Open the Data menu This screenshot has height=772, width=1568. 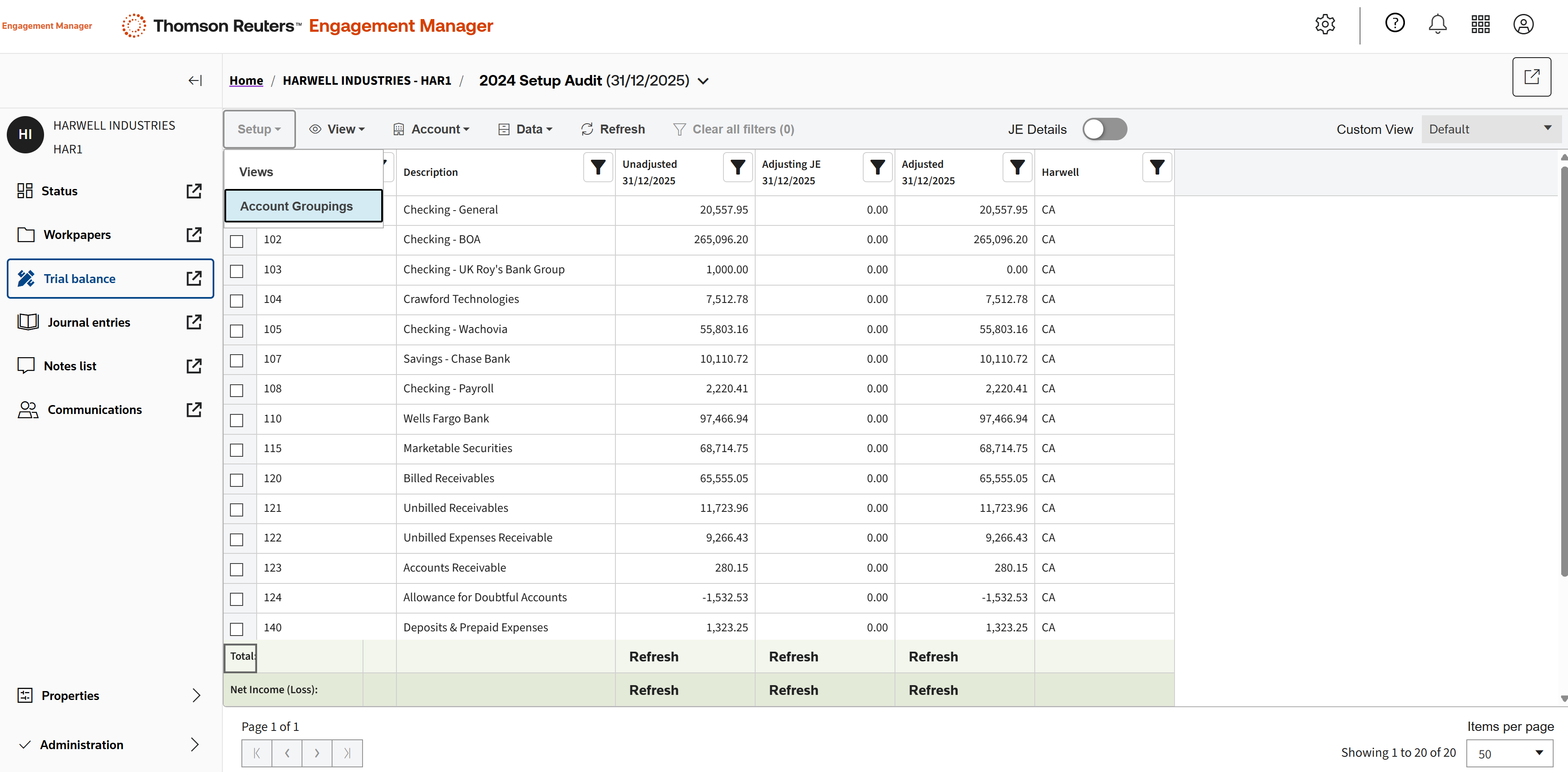coord(526,129)
